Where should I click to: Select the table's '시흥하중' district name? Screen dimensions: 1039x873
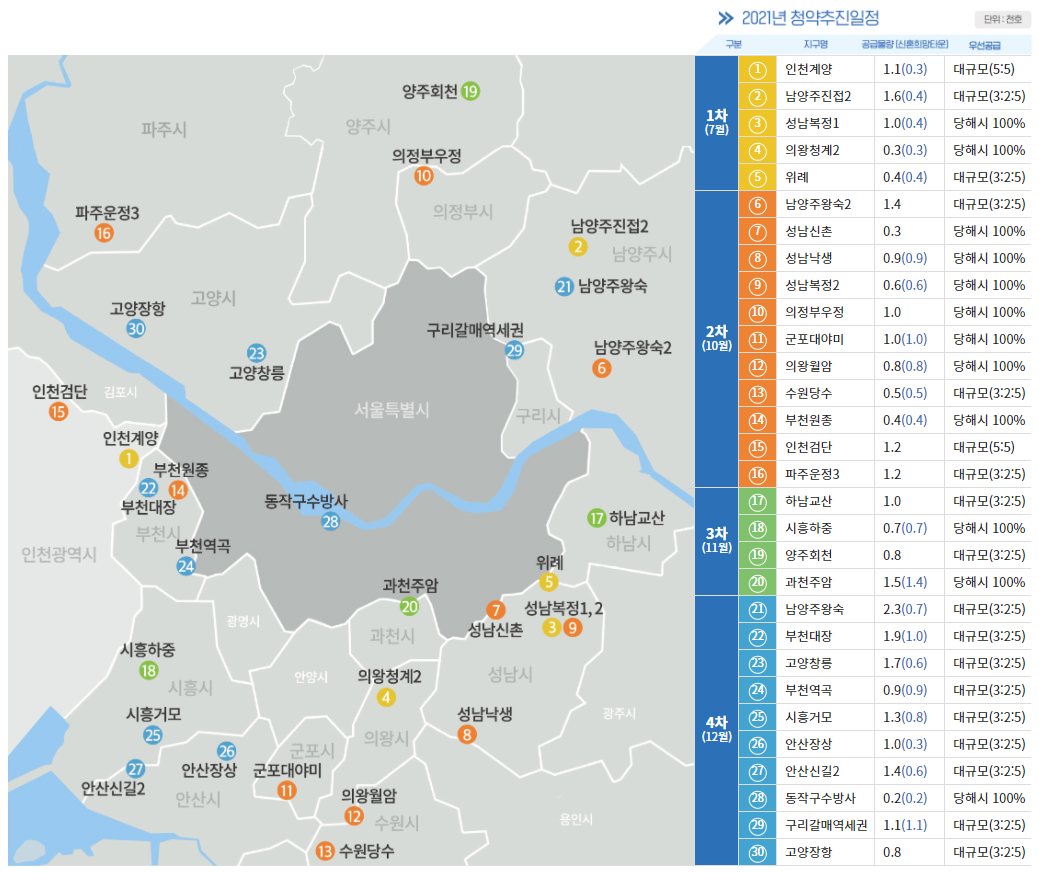coord(808,528)
